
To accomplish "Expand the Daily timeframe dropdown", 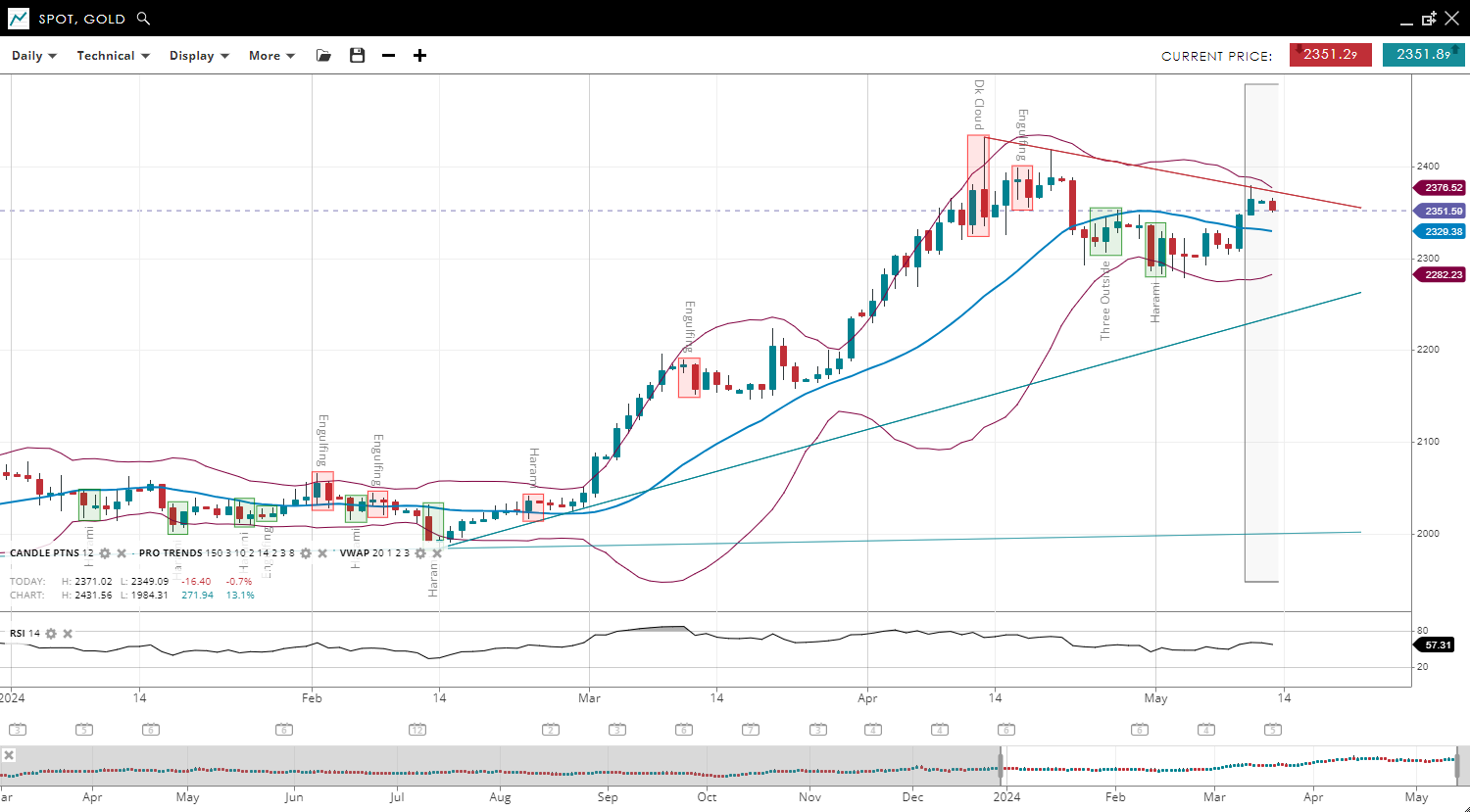I will point(34,56).
